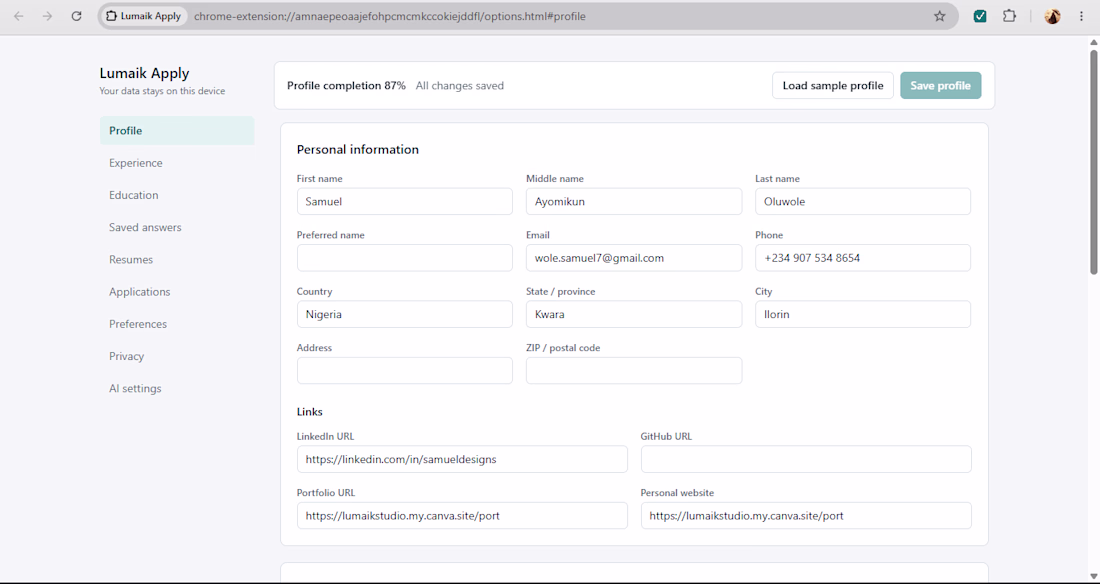Click the Portfolio URL field

pos(462,515)
